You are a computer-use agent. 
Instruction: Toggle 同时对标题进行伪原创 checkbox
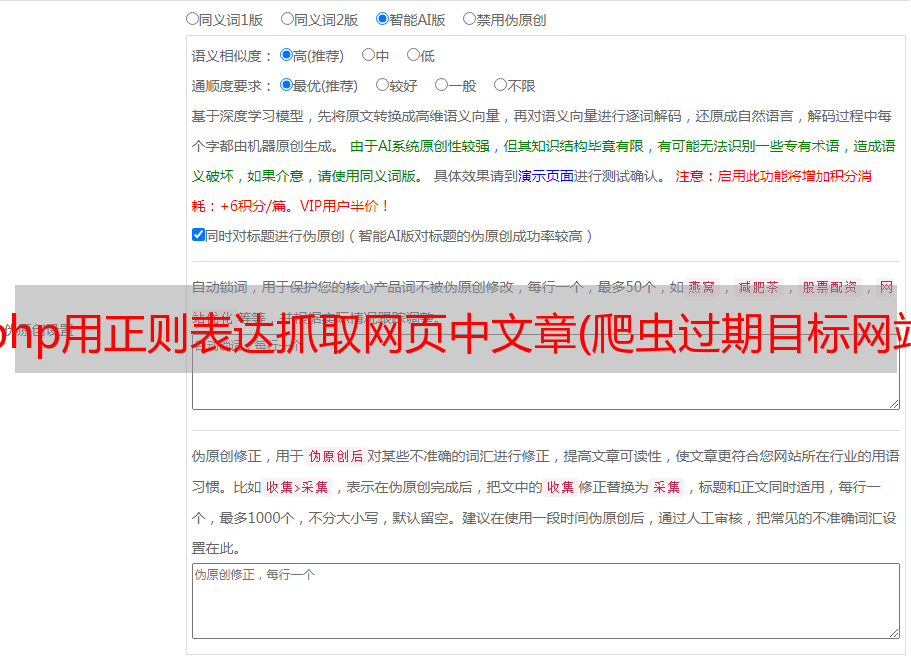[x=198, y=235]
